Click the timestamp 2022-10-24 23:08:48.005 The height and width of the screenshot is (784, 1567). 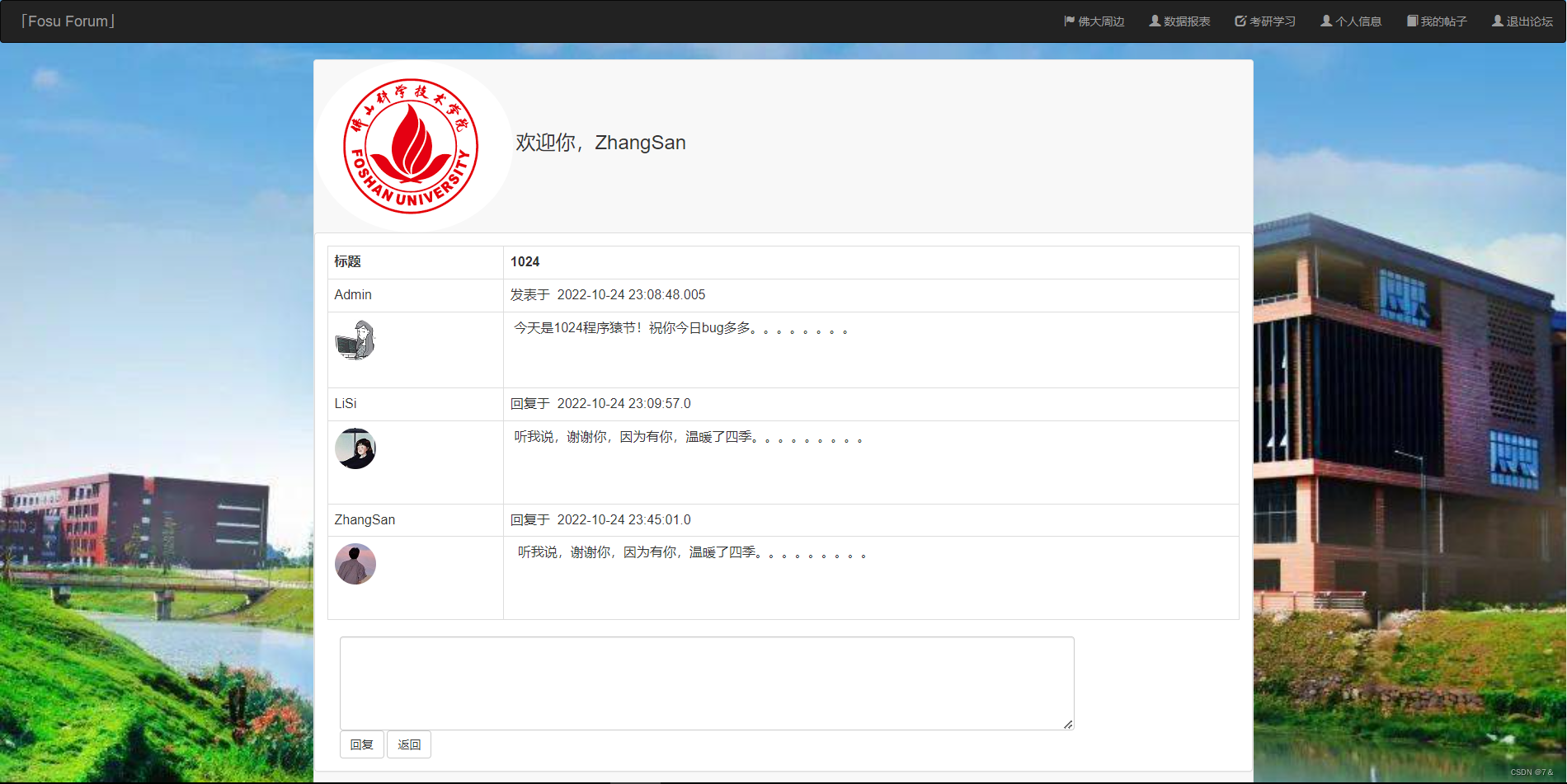coord(631,295)
